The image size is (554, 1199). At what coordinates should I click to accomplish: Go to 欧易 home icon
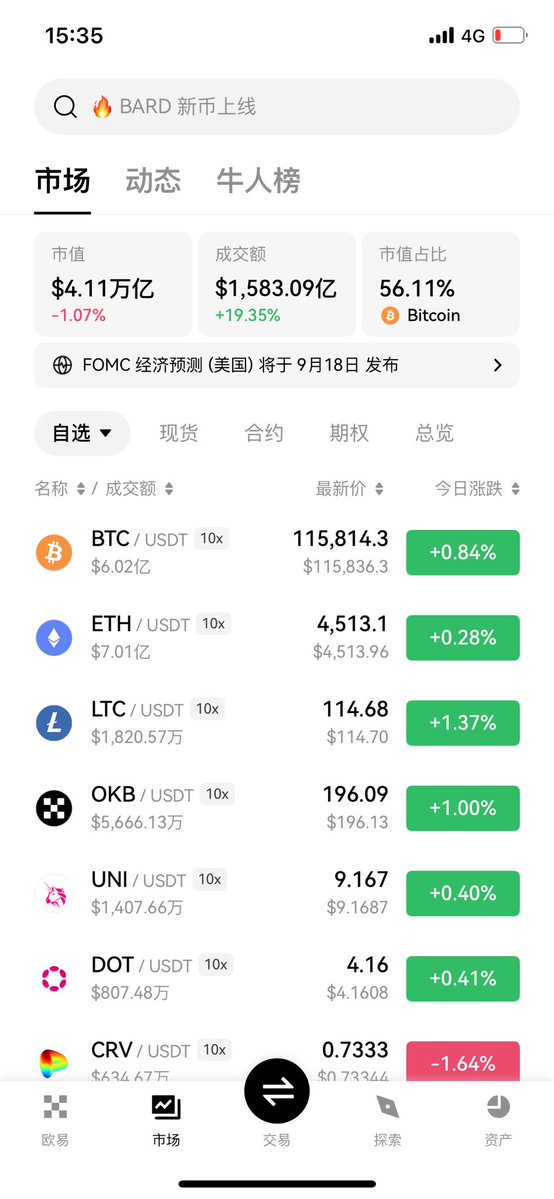point(55,1106)
